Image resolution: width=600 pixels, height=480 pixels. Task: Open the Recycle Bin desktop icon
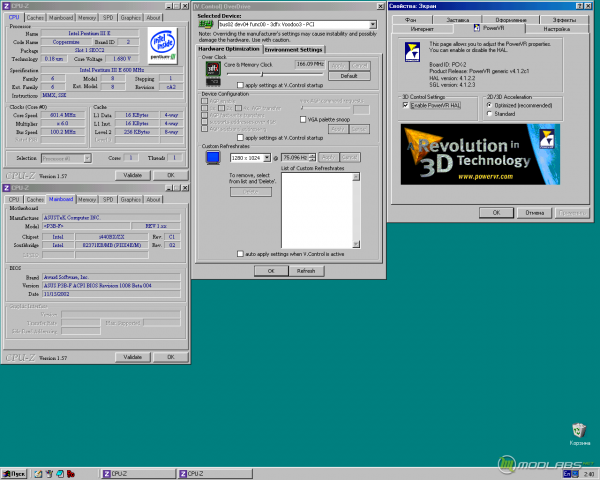tap(579, 434)
